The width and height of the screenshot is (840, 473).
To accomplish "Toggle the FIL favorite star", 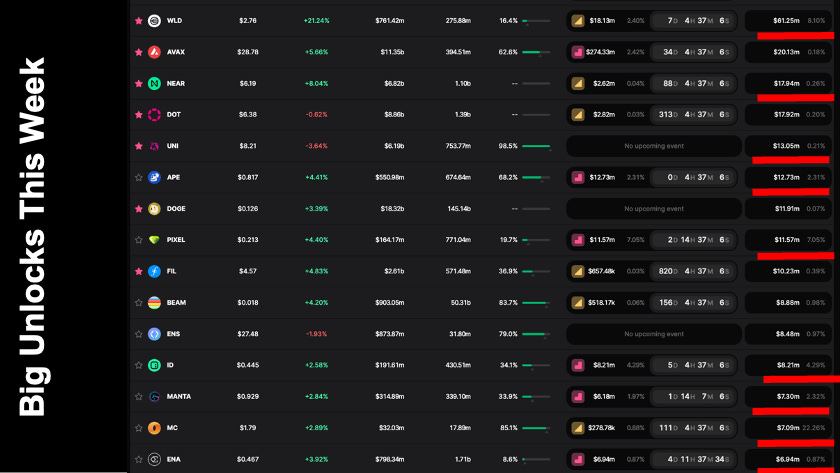I will [x=139, y=271].
